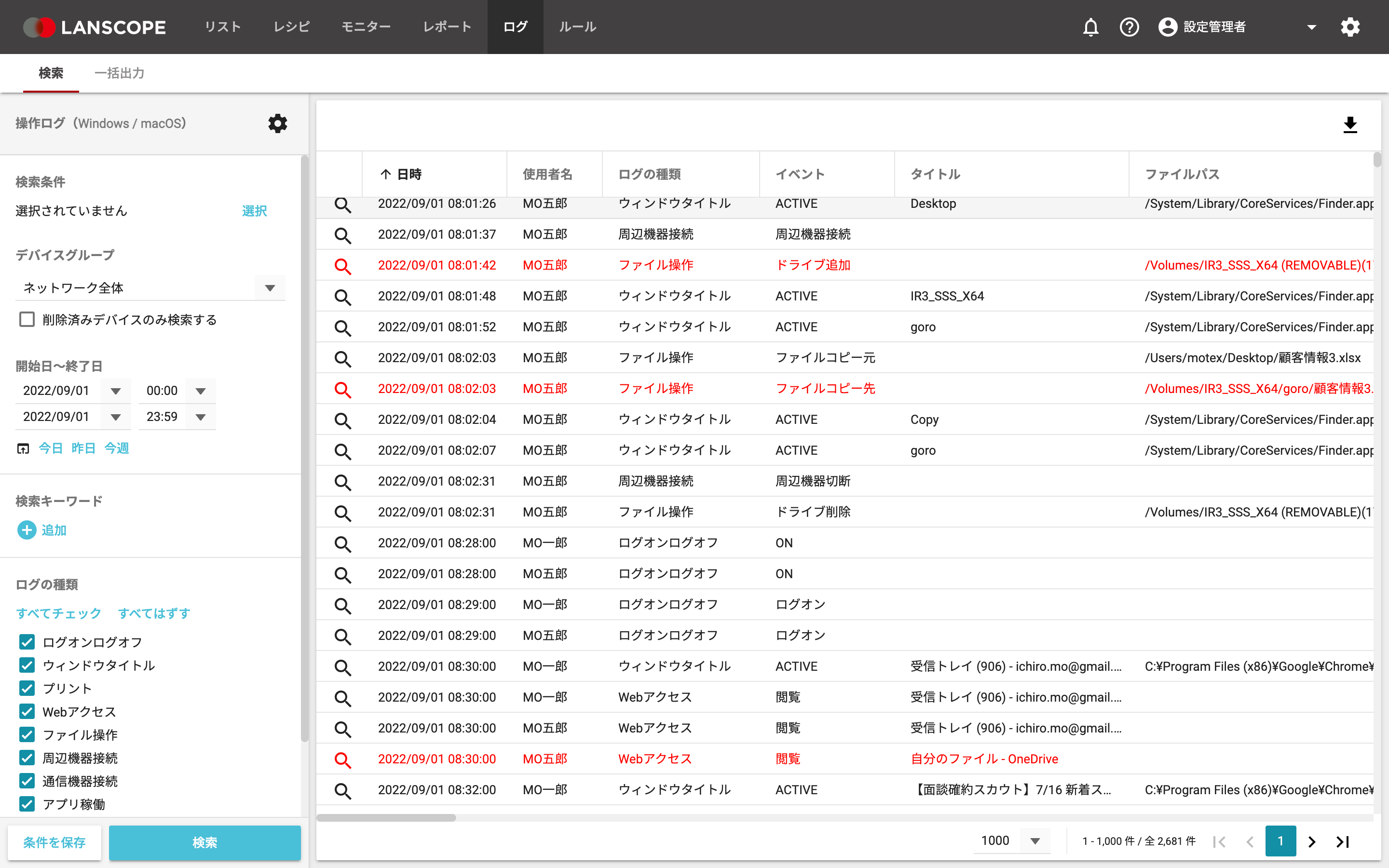Open the レポート menu in the top navigation

tap(447, 27)
